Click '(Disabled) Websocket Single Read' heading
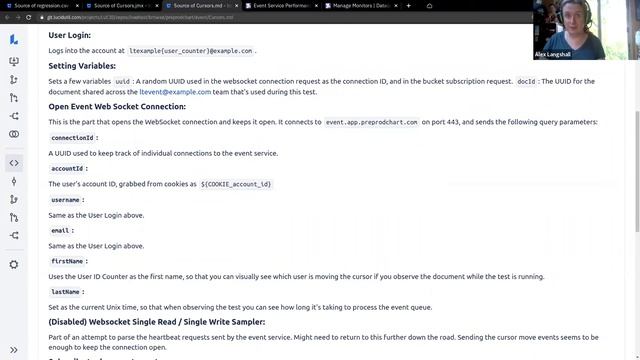Image resolution: width=640 pixels, height=360 pixels. tap(157, 322)
